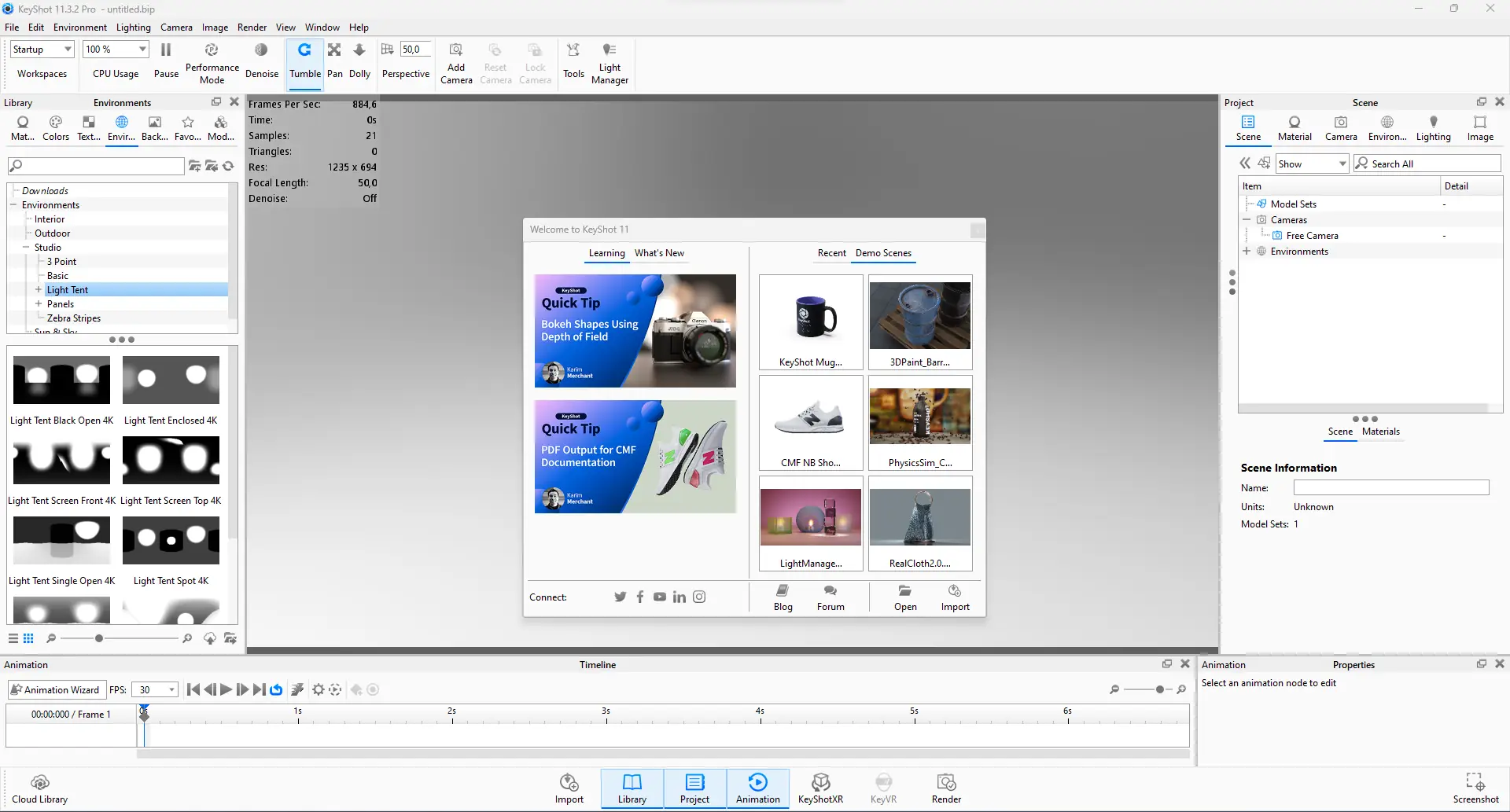1510x812 pixels.
Task: Open the FPS dropdown in Animation
Action: click(x=155, y=690)
